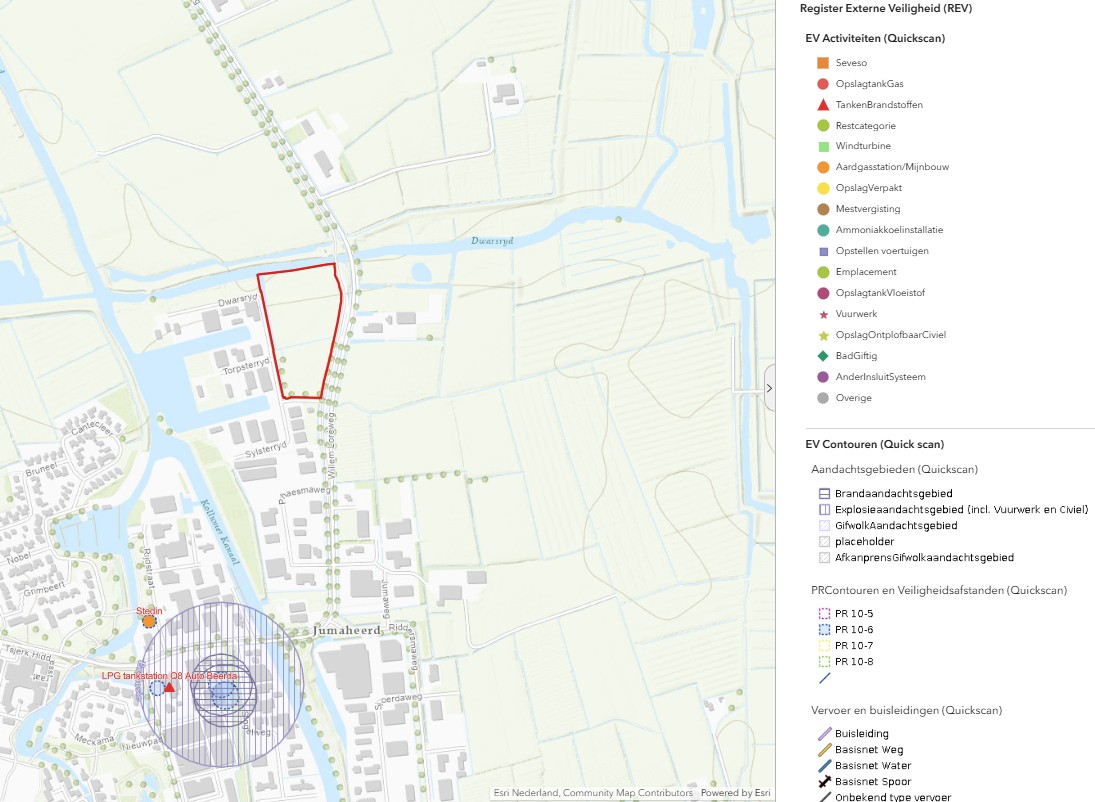Screen dimensions: 1095x802
Task: Click the TankenBrandstoffen red triangle legend icon
Action: (x=823, y=105)
